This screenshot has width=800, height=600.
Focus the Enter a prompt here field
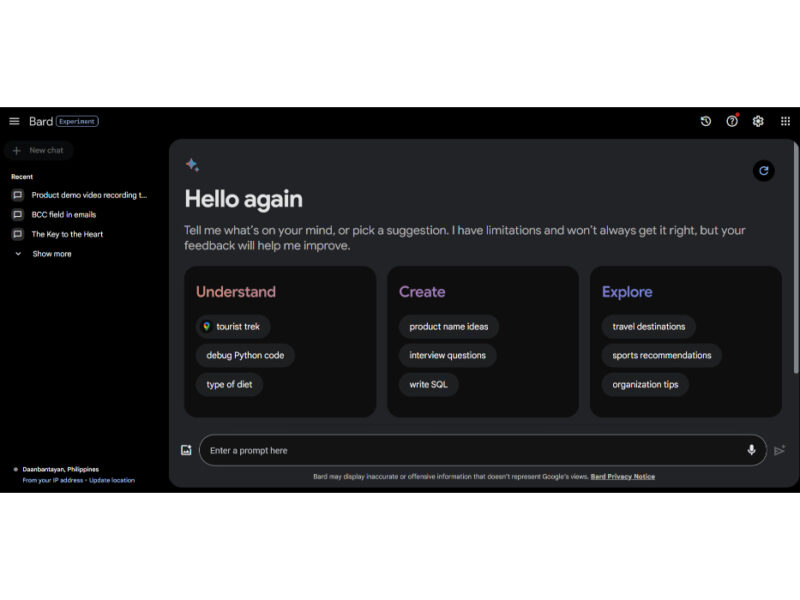470,450
